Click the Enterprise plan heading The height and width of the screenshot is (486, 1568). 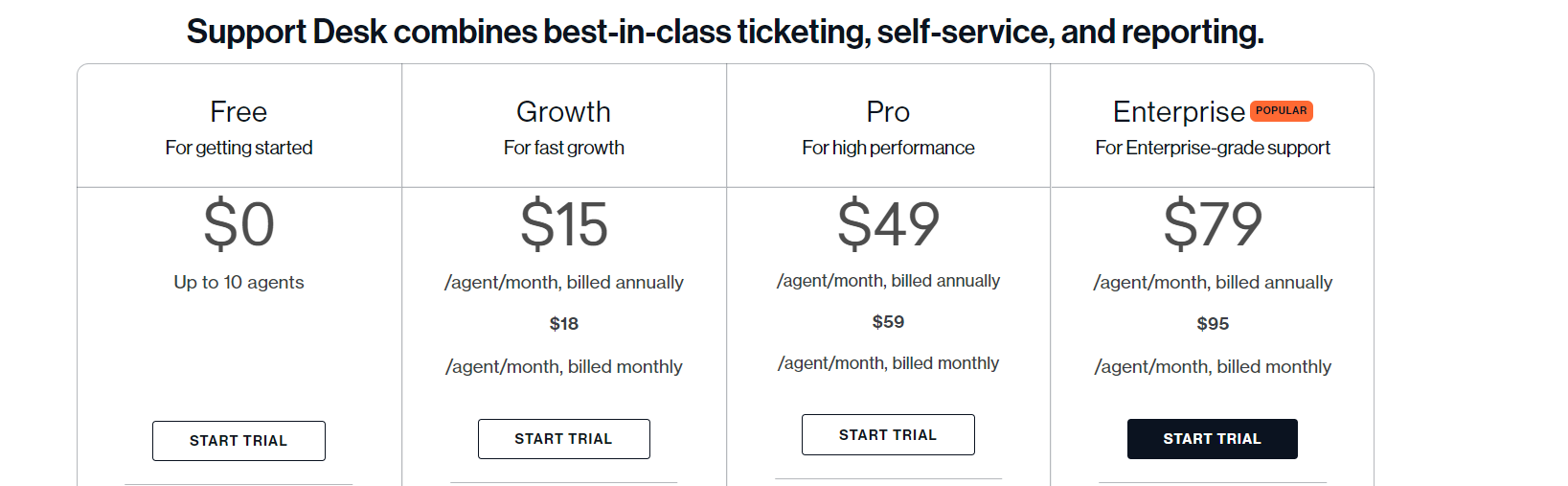point(1178,112)
